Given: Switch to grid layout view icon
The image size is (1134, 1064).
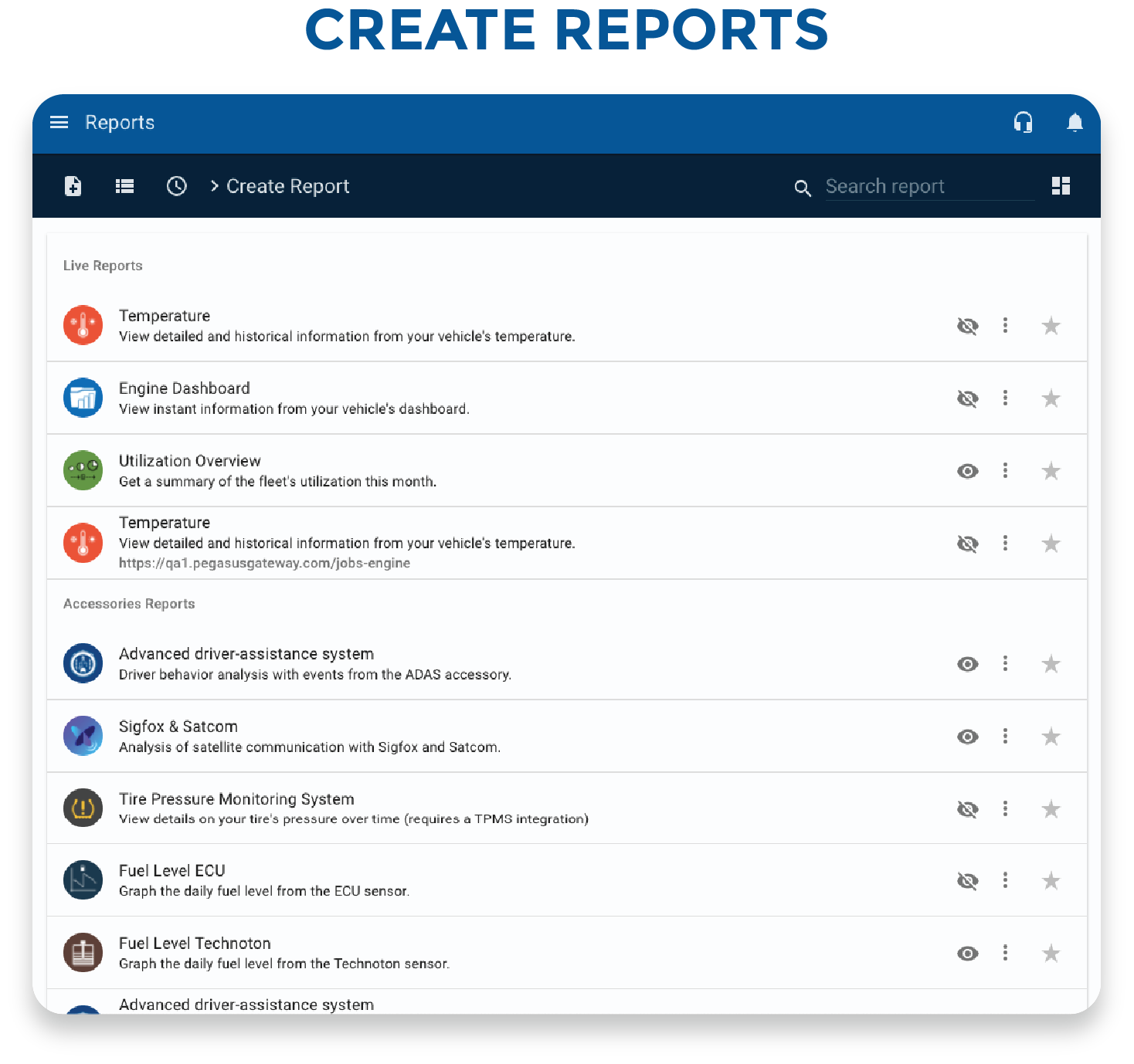Looking at the screenshot, I should [1061, 186].
